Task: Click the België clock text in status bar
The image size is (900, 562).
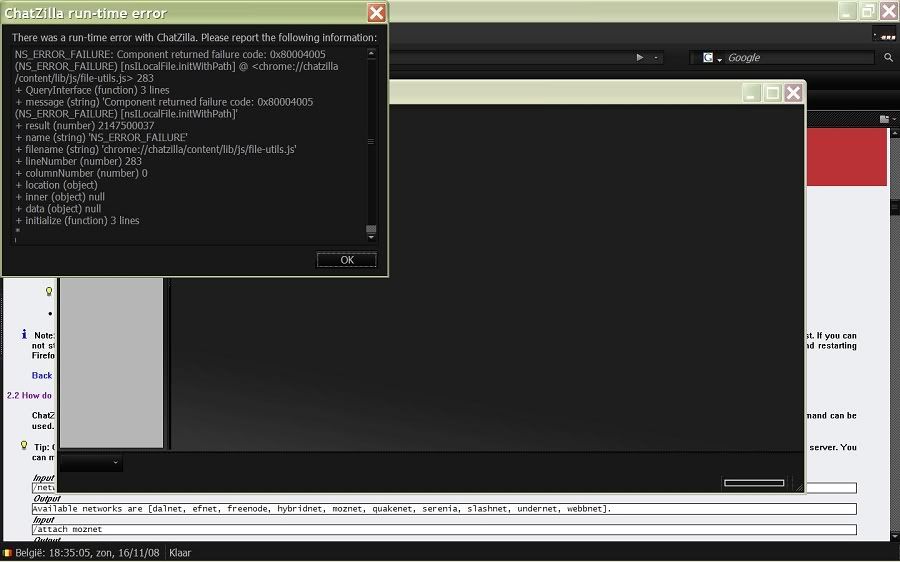Action: [87, 553]
